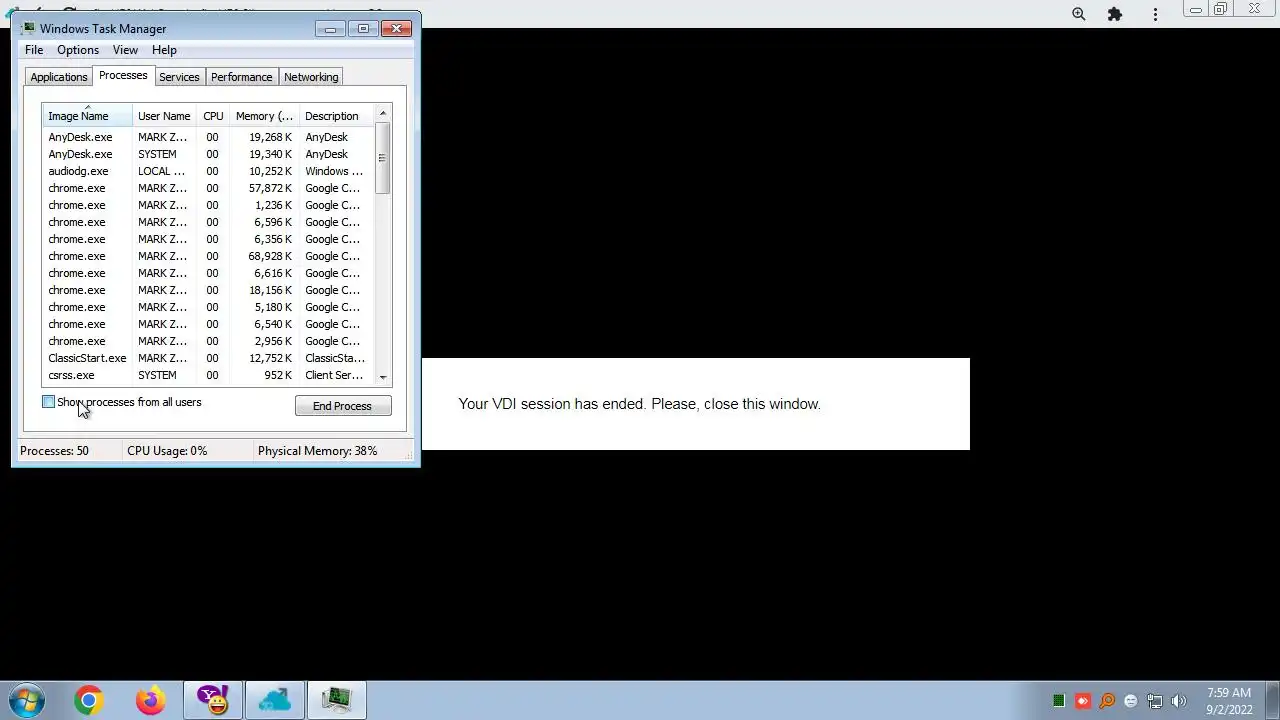Open the Windows Start menu orb
Image resolution: width=1280 pixels, height=720 pixels.
tap(26, 700)
